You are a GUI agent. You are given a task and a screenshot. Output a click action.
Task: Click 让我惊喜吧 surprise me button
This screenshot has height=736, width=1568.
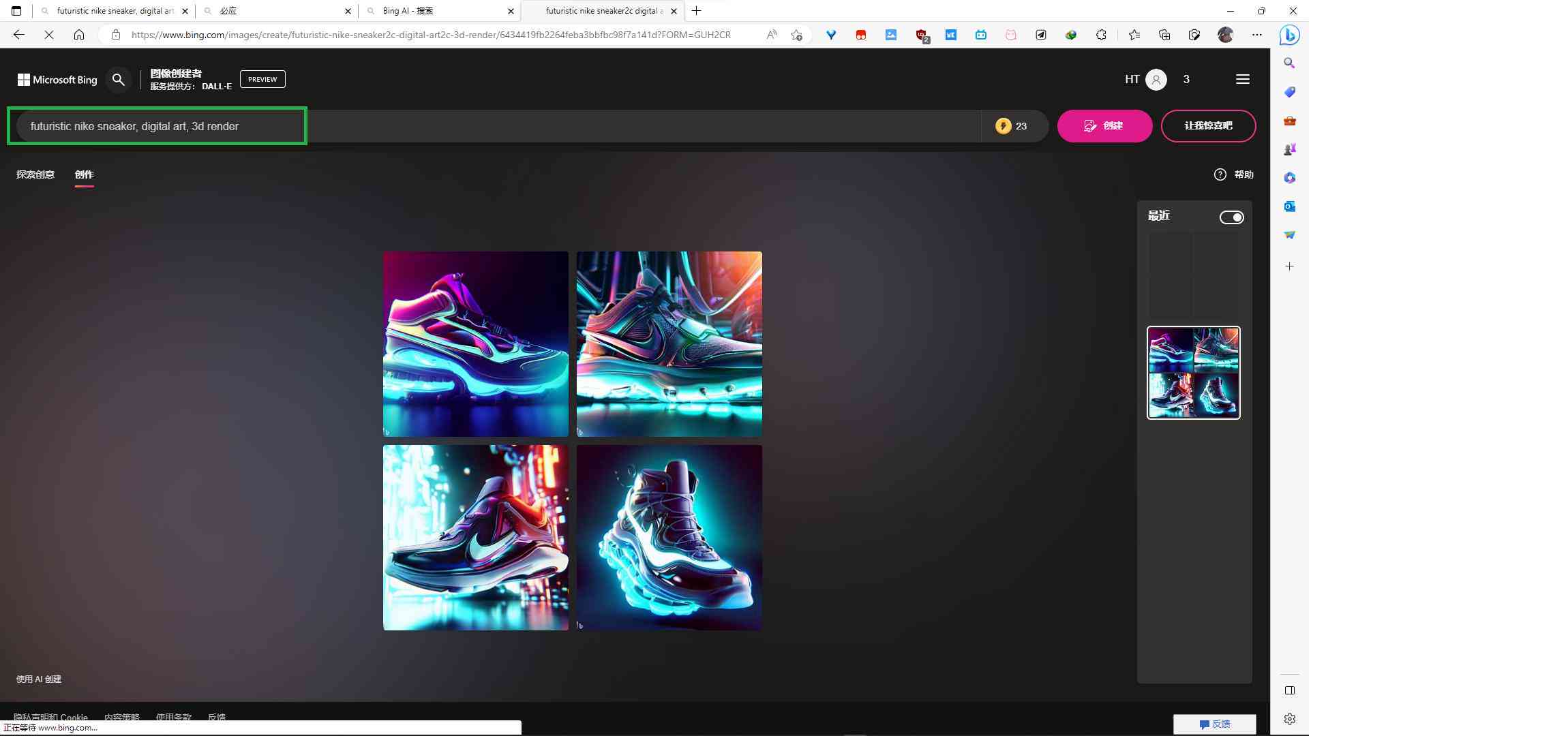tap(1209, 125)
